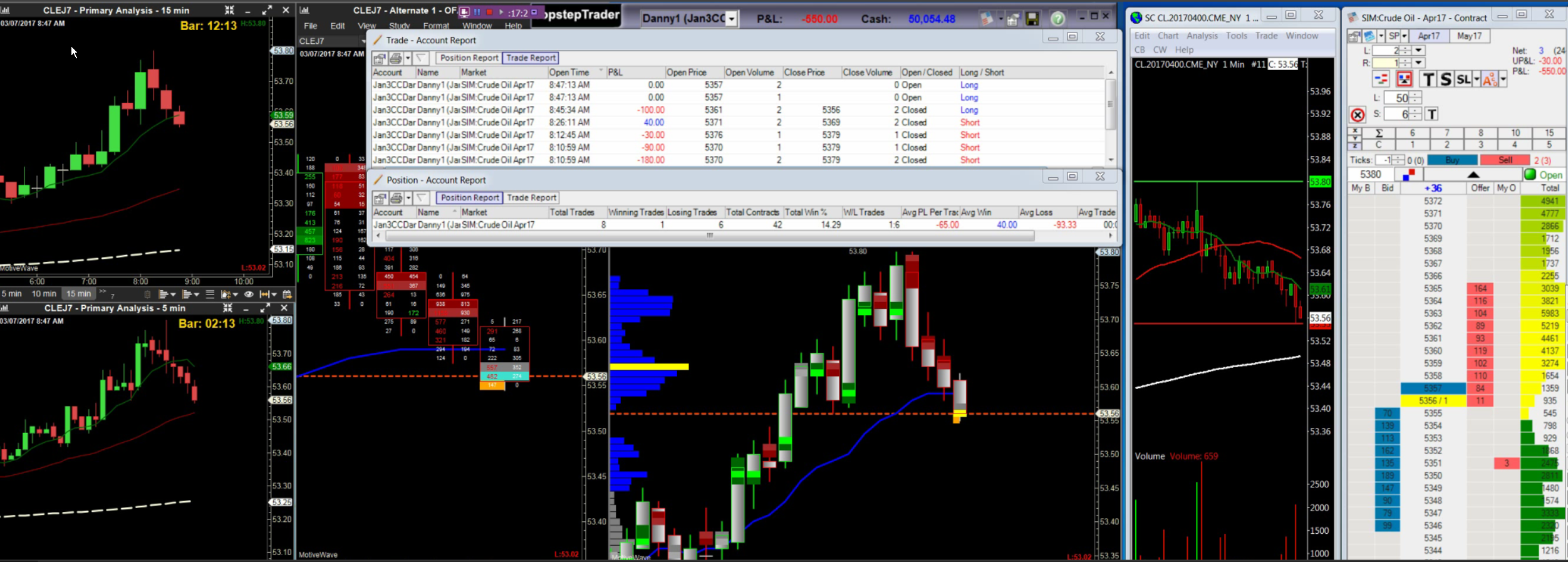
Task: Select the 5 min timeframe button
Action: 12,294
